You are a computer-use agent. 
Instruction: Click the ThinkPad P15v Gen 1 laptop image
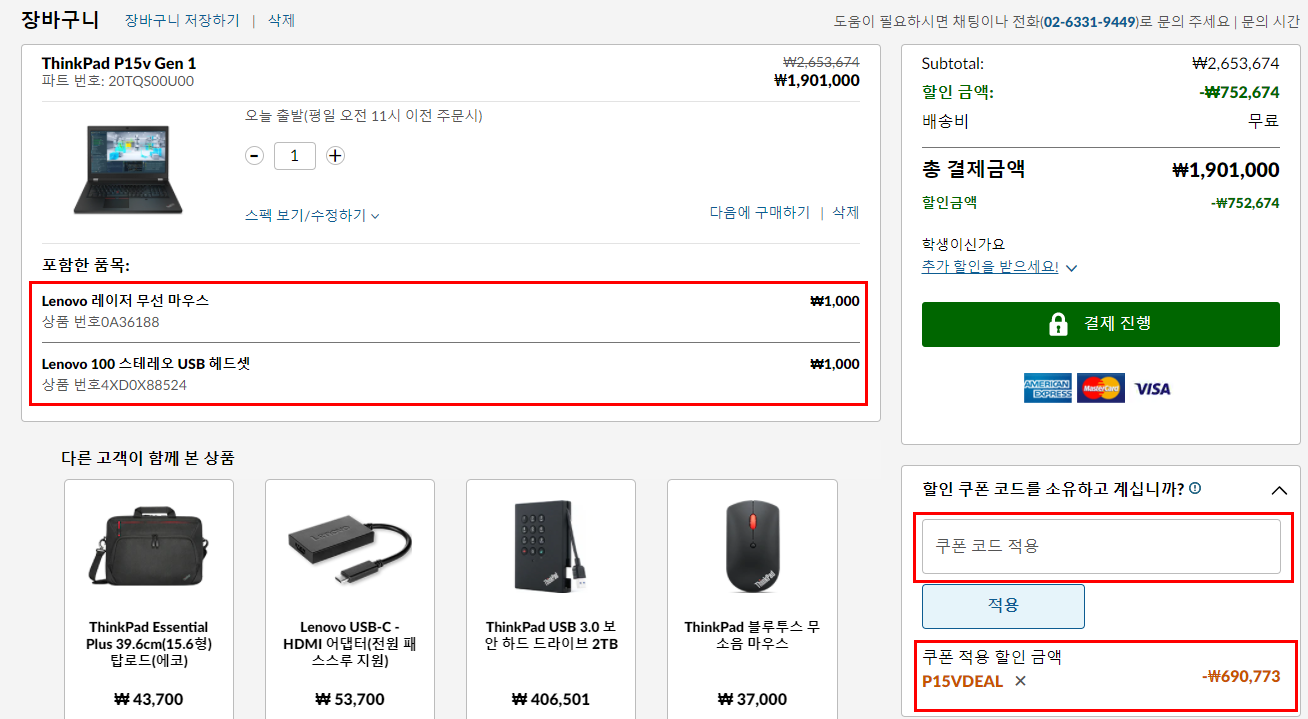tap(128, 169)
